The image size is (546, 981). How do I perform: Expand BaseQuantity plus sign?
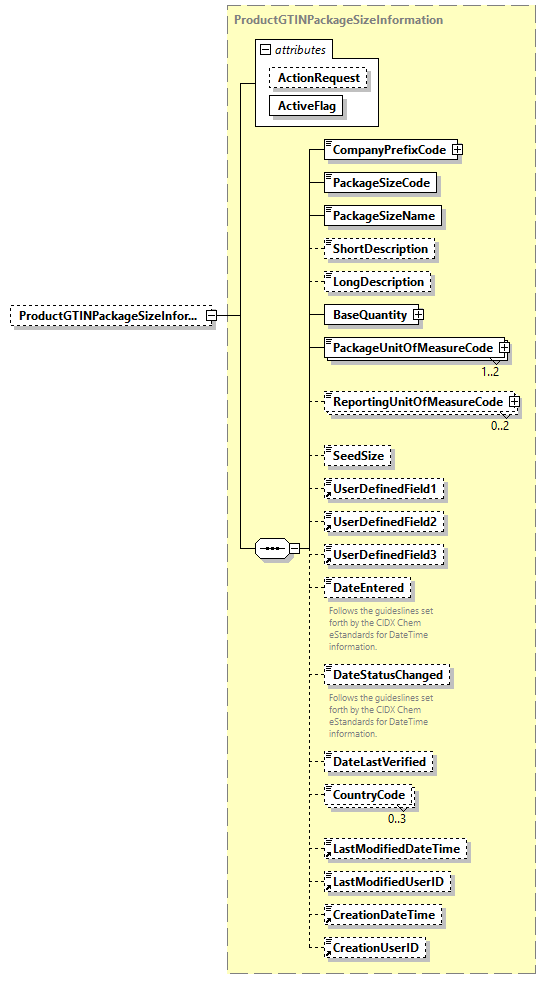pos(418,315)
